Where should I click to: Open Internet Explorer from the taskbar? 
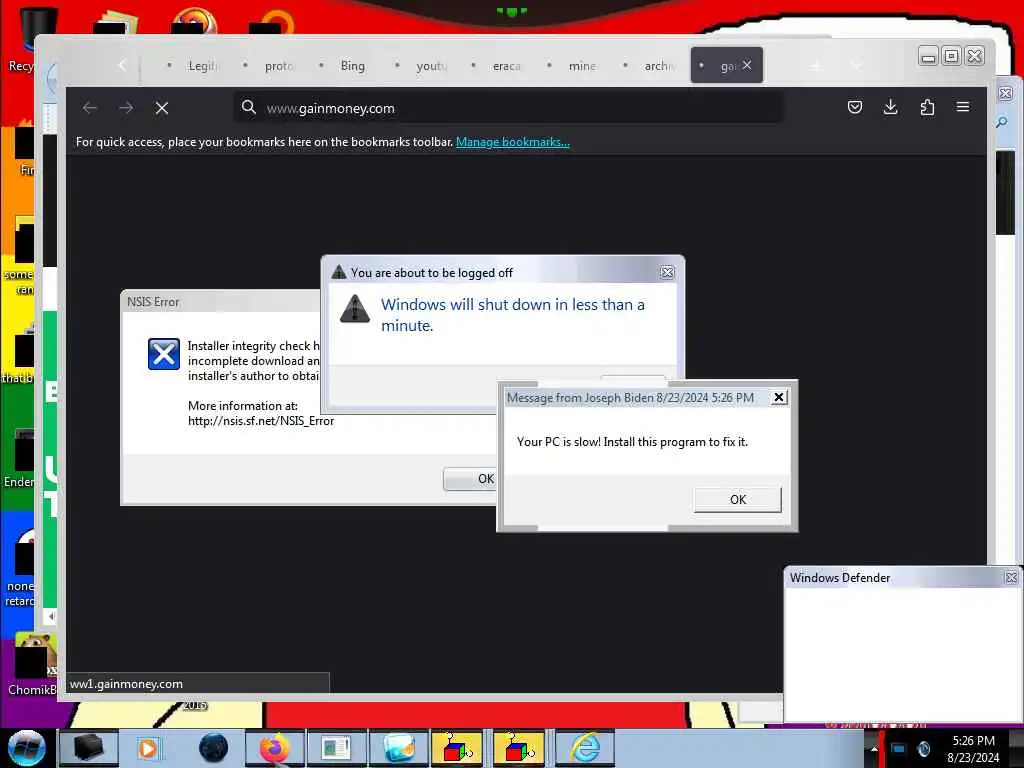pyautogui.click(x=586, y=748)
